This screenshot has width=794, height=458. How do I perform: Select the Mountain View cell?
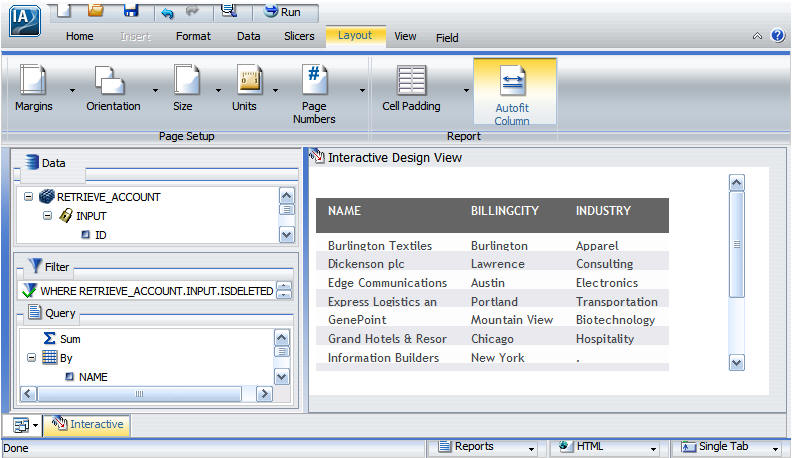pyautogui.click(x=512, y=320)
